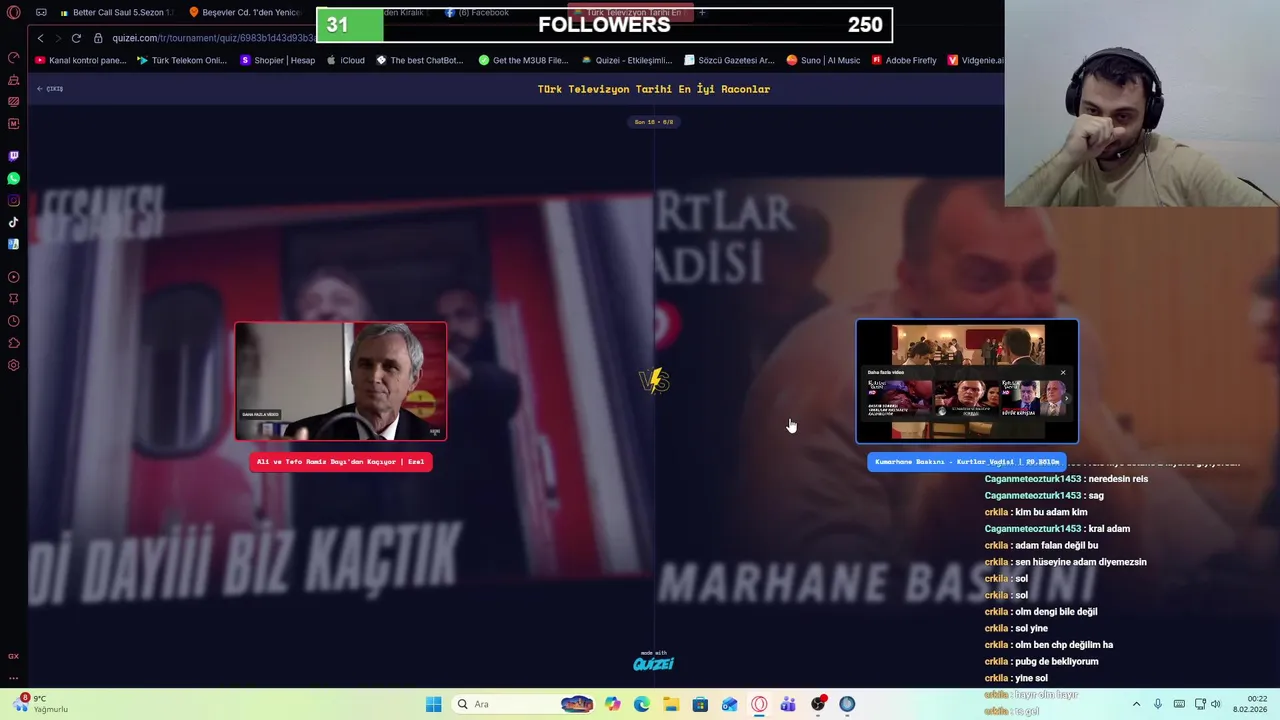
Task: Choose the Ezel Ramiz Dayı video thumbnail
Action: point(341,381)
